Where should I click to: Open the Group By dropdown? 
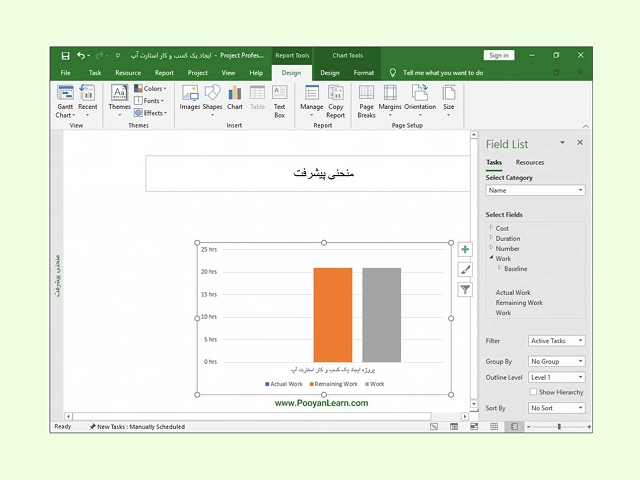point(556,361)
